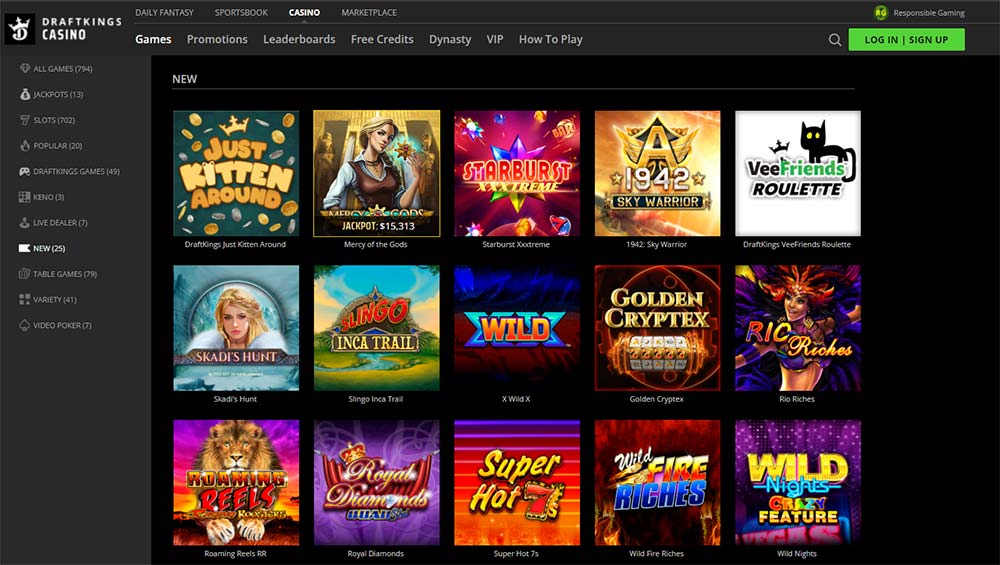Open the Royal Diamonds game thumbnail
Image resolution: width=1000 pixels, height=565 pixels.
coord(376,483)
